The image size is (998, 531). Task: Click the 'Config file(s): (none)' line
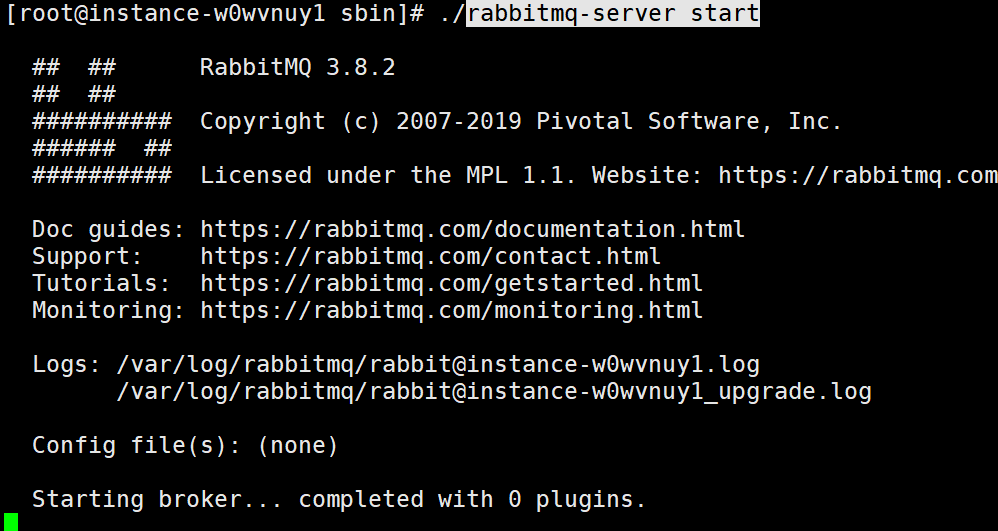tap(185, 445)
